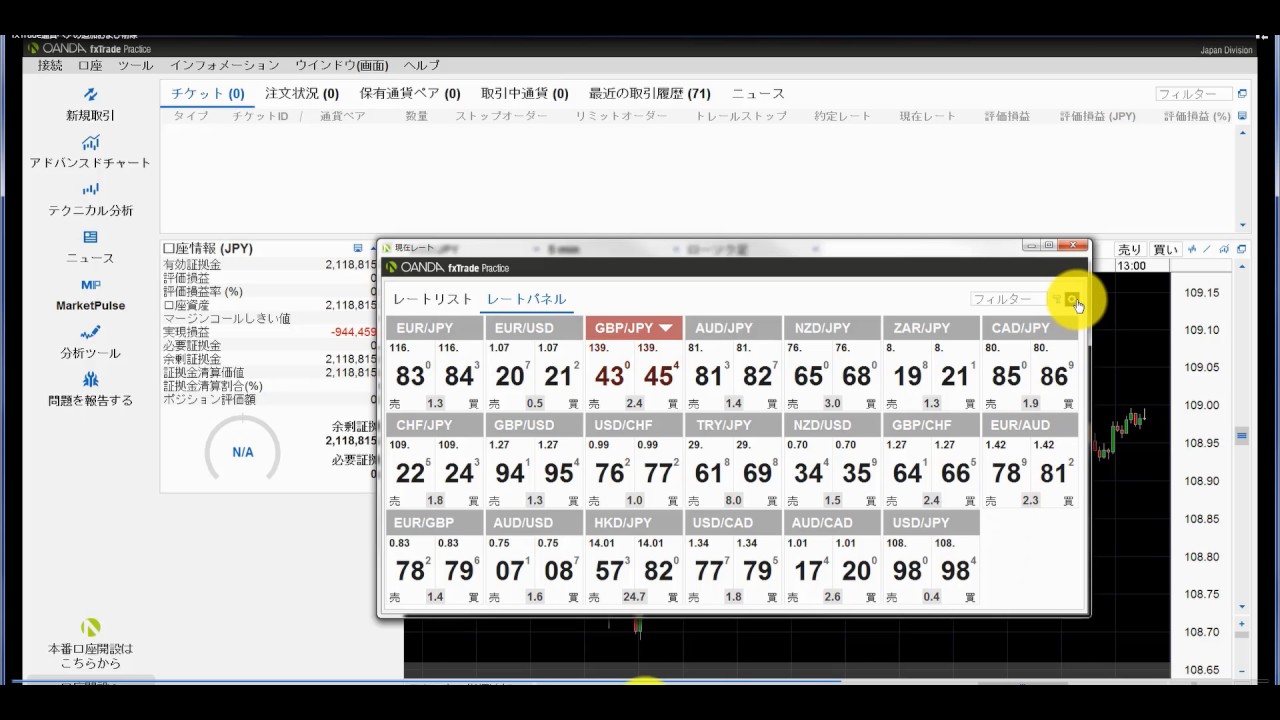The image size is (1280, 720).
Task: Click the column settings icon in the table header
Action: [1242, 116]
